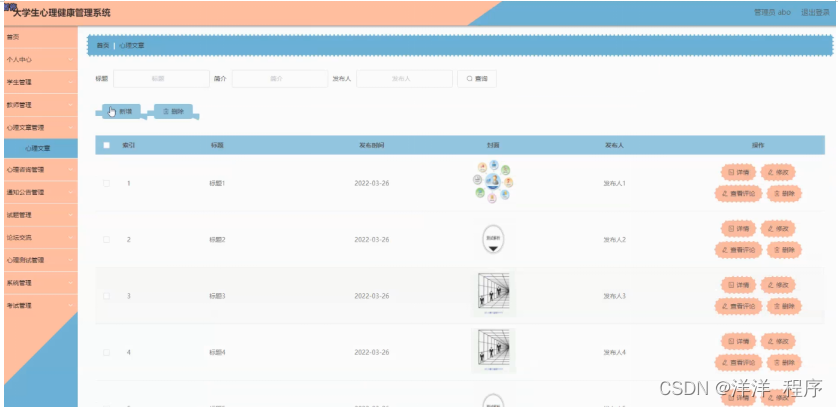
Task: Open cover thumbnail of row 标题2
Action: 493,239
